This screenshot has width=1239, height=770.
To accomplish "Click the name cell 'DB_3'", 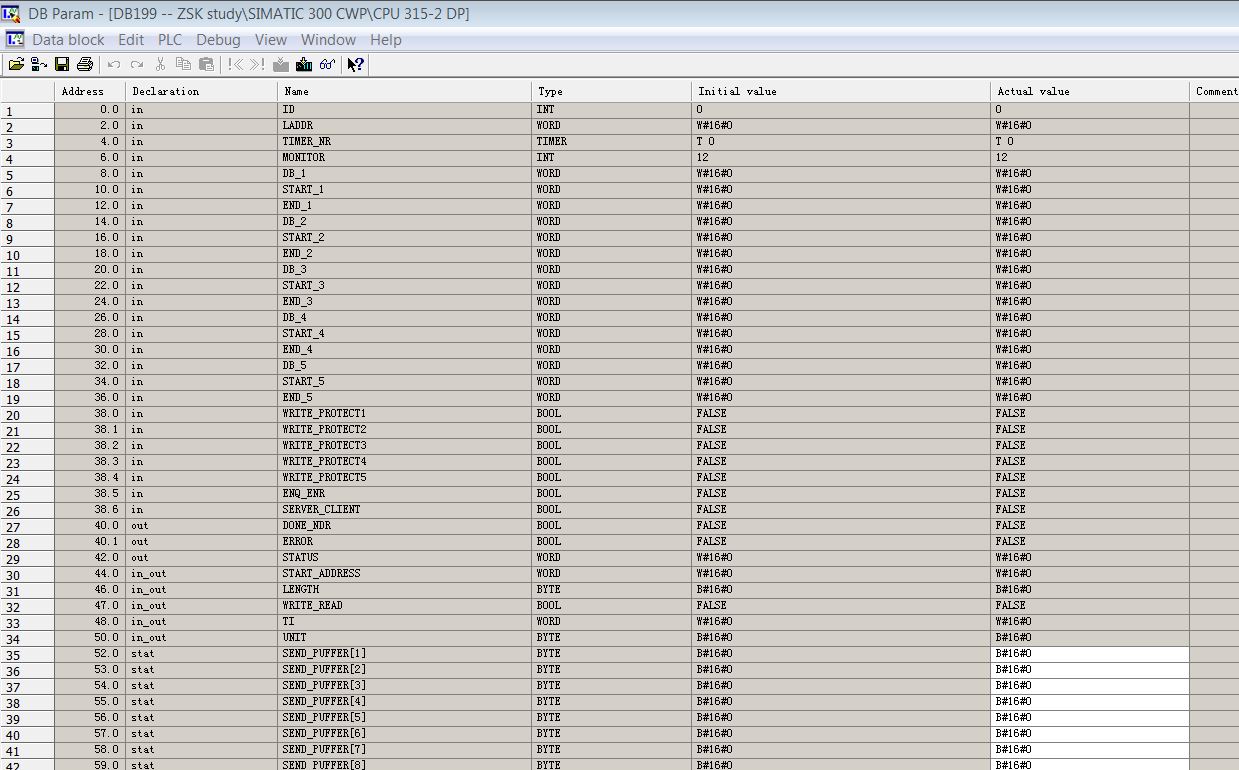I will tap(404, 269).
